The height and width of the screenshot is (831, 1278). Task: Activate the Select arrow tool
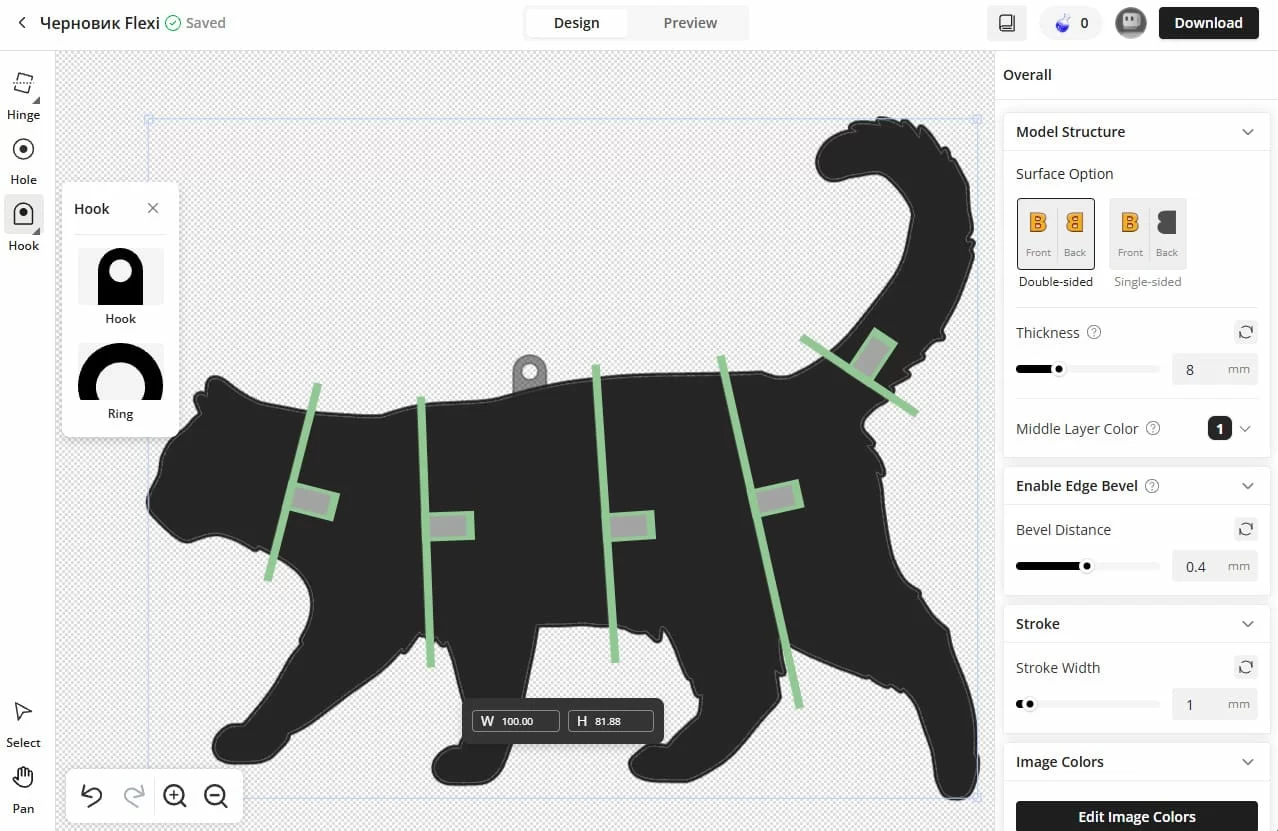point(23,723)
